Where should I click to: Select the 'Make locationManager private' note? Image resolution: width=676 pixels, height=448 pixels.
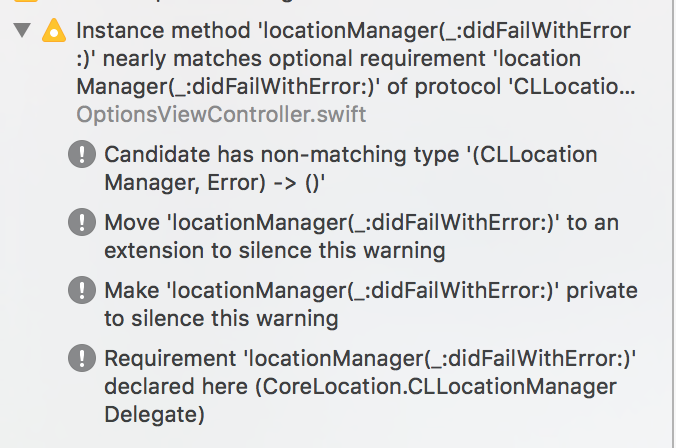click(371, 304)
